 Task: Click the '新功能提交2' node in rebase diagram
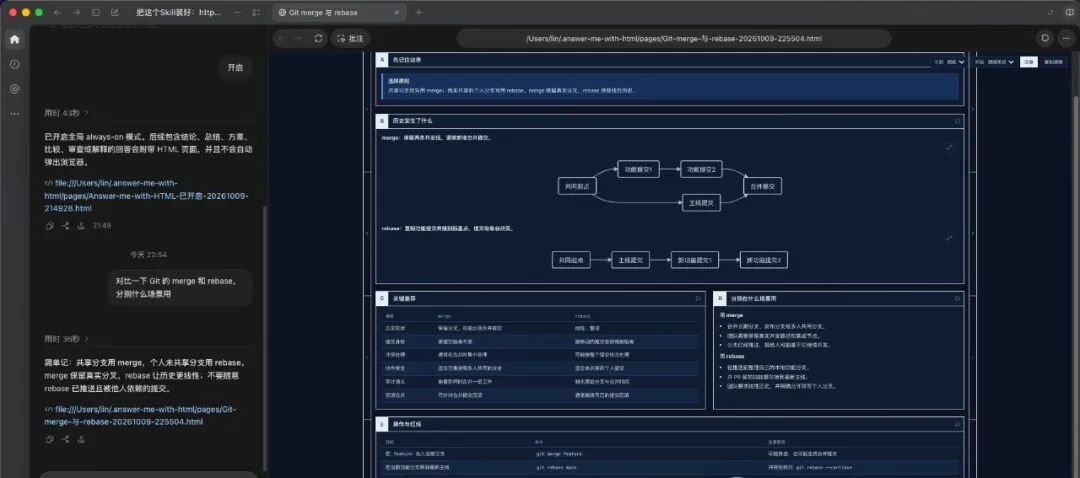click(x=763, y=260)
